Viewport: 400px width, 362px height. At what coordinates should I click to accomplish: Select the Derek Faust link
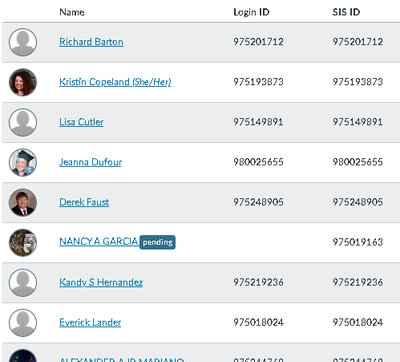pos(84,202)
